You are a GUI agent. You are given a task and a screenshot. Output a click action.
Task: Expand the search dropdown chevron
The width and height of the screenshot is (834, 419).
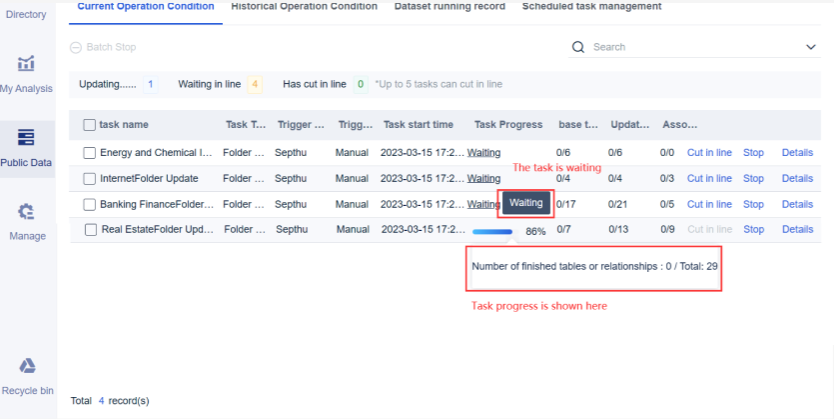click(x=811, y=47)
